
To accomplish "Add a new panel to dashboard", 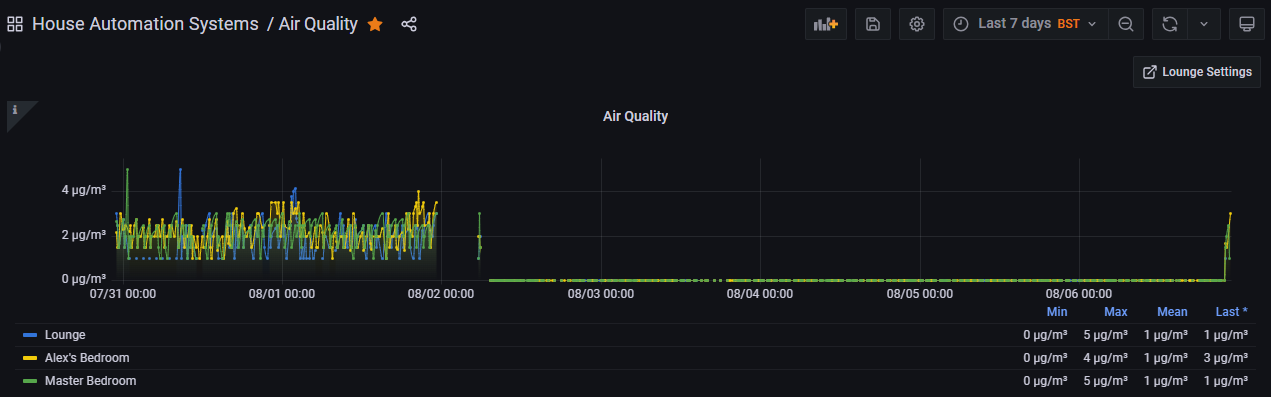I will tap(826, 24).
